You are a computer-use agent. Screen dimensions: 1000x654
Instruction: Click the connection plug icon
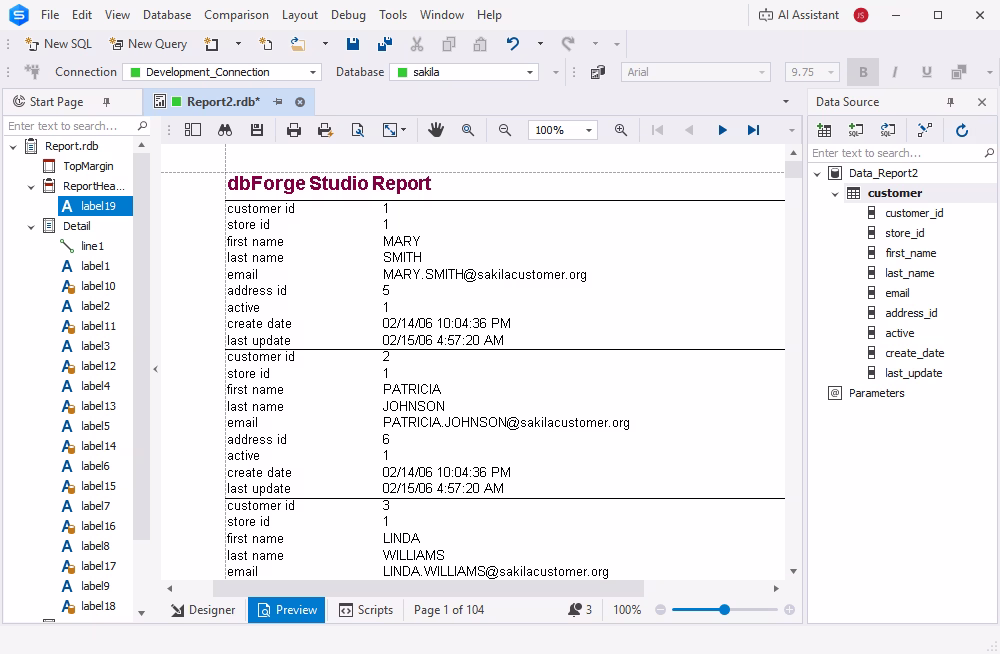32,71
